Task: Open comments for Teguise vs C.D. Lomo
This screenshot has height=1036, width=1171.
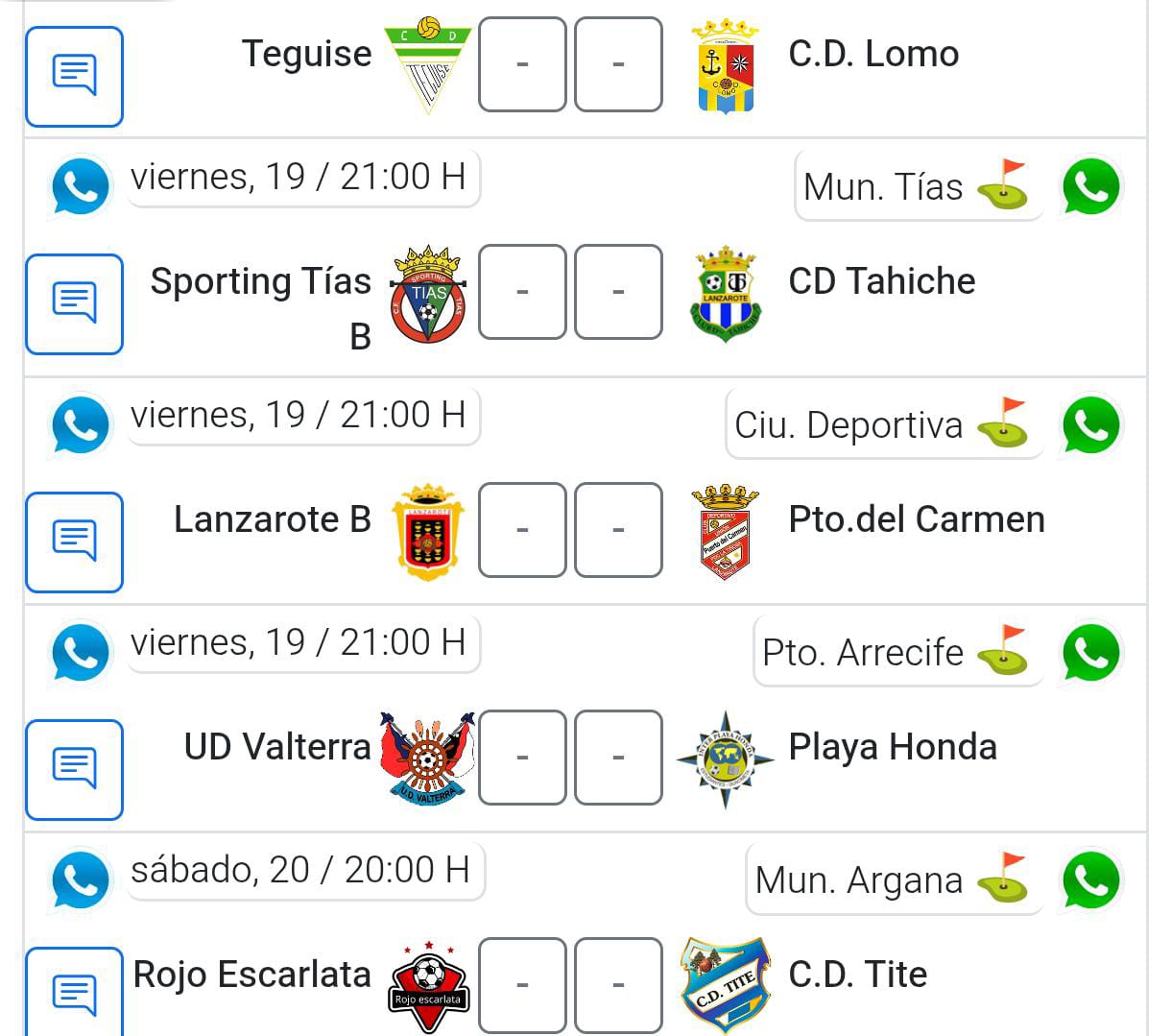Action: click(x=74, y=77)
